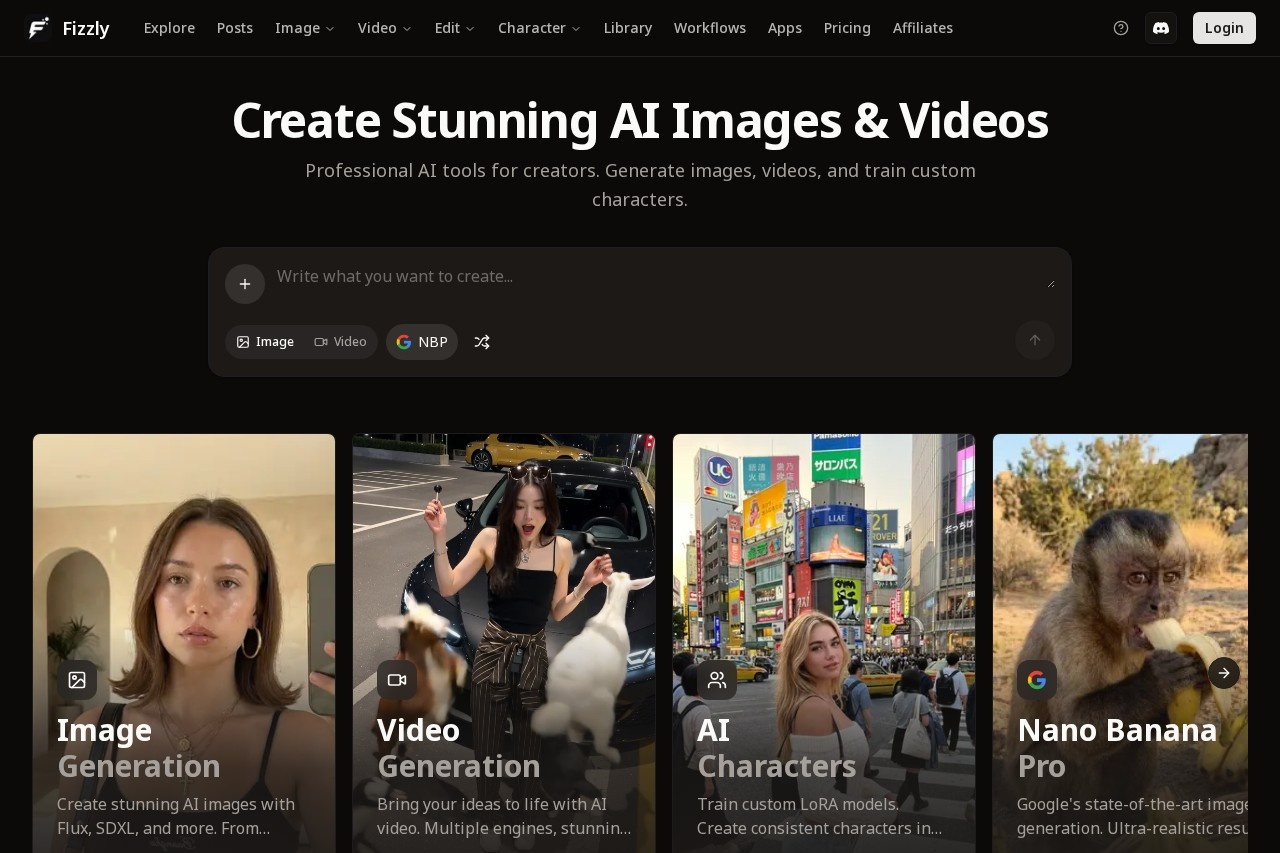The width and height of the screenshot is (1280, 853).
Task: Open the AI Characters card
Action: click(824, 640)
